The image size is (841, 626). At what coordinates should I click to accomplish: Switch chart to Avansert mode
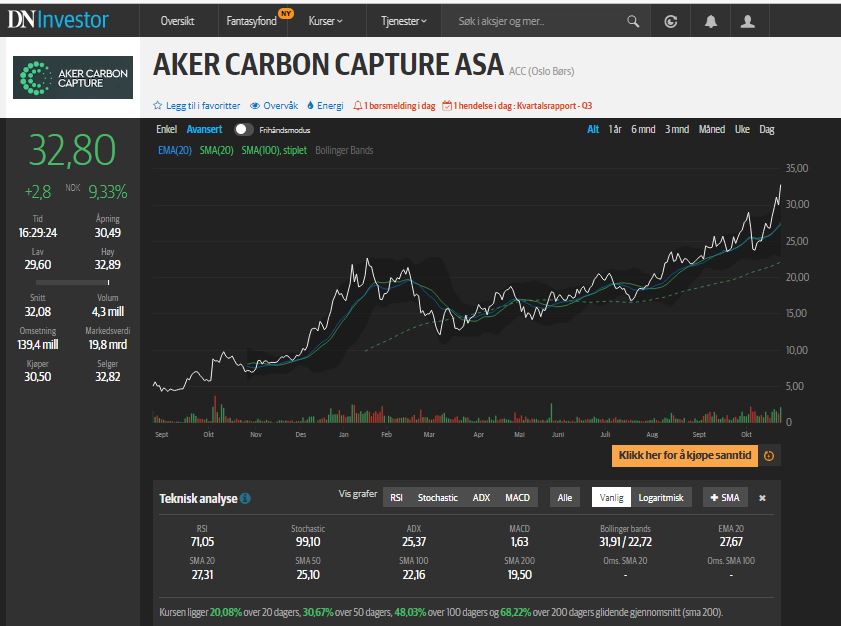(x=204, y=129)
